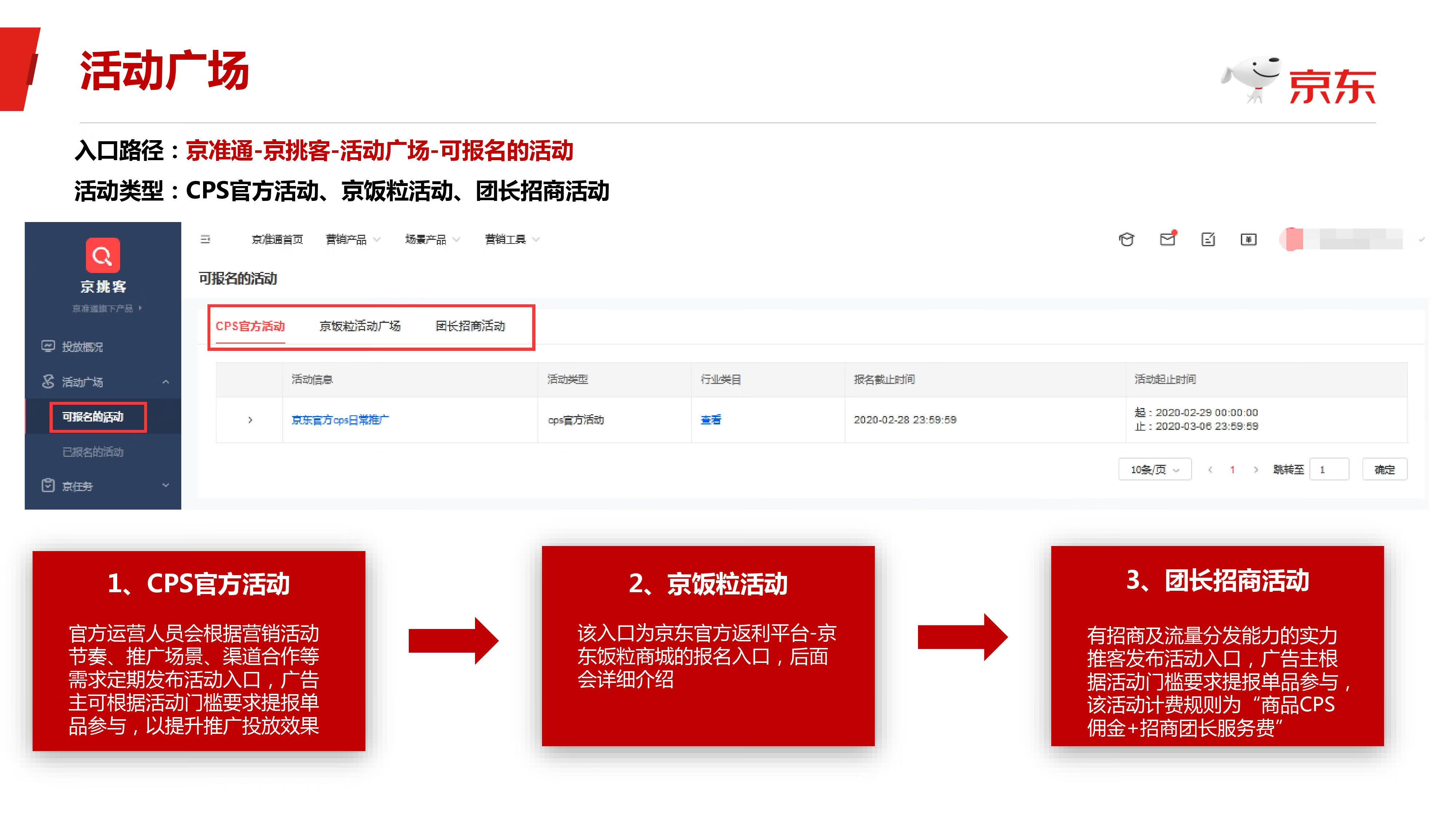The image size is (1456, 819).
Task: Click 京准通旗下产品 arrow link
Action: click(107, 309)
